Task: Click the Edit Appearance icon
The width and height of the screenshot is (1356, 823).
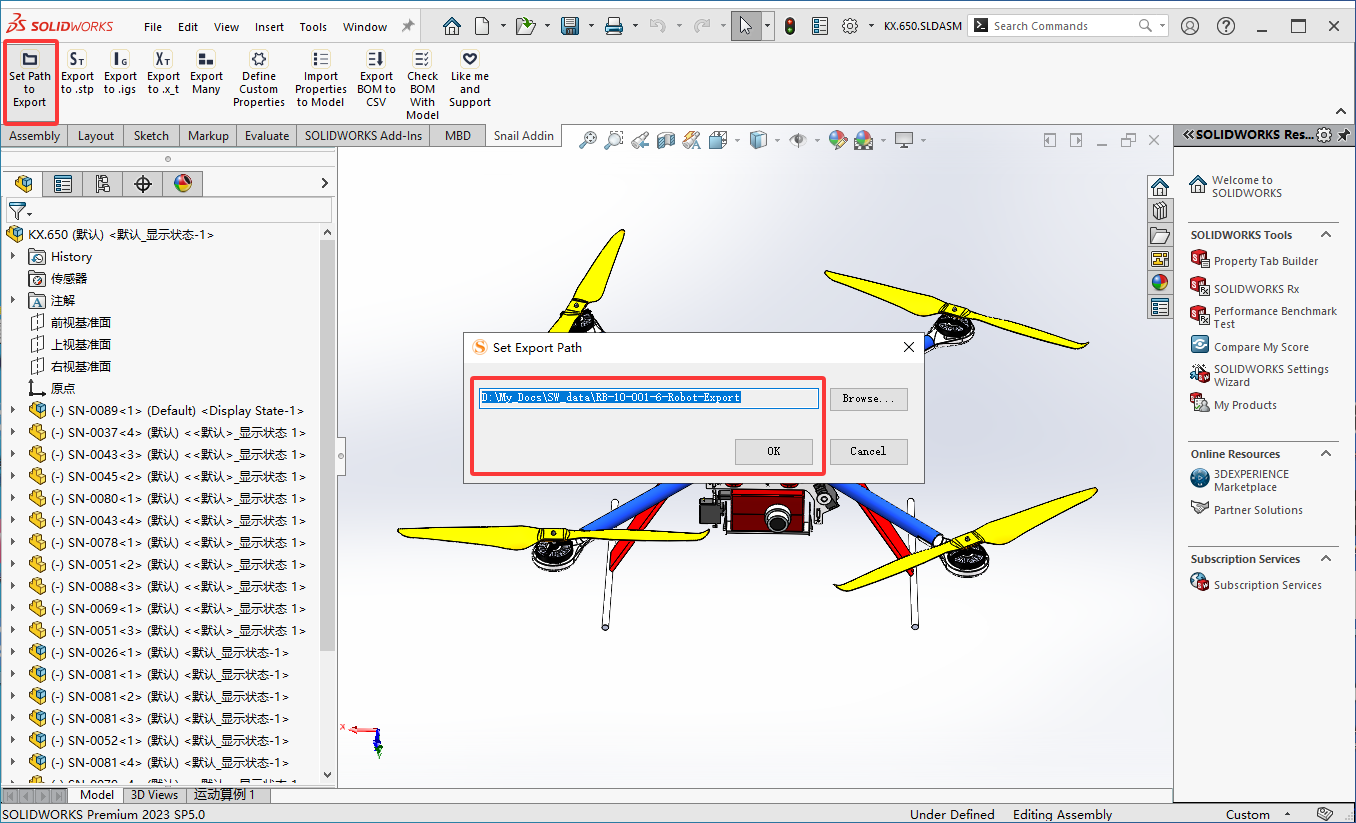Action: coord(837,141)
